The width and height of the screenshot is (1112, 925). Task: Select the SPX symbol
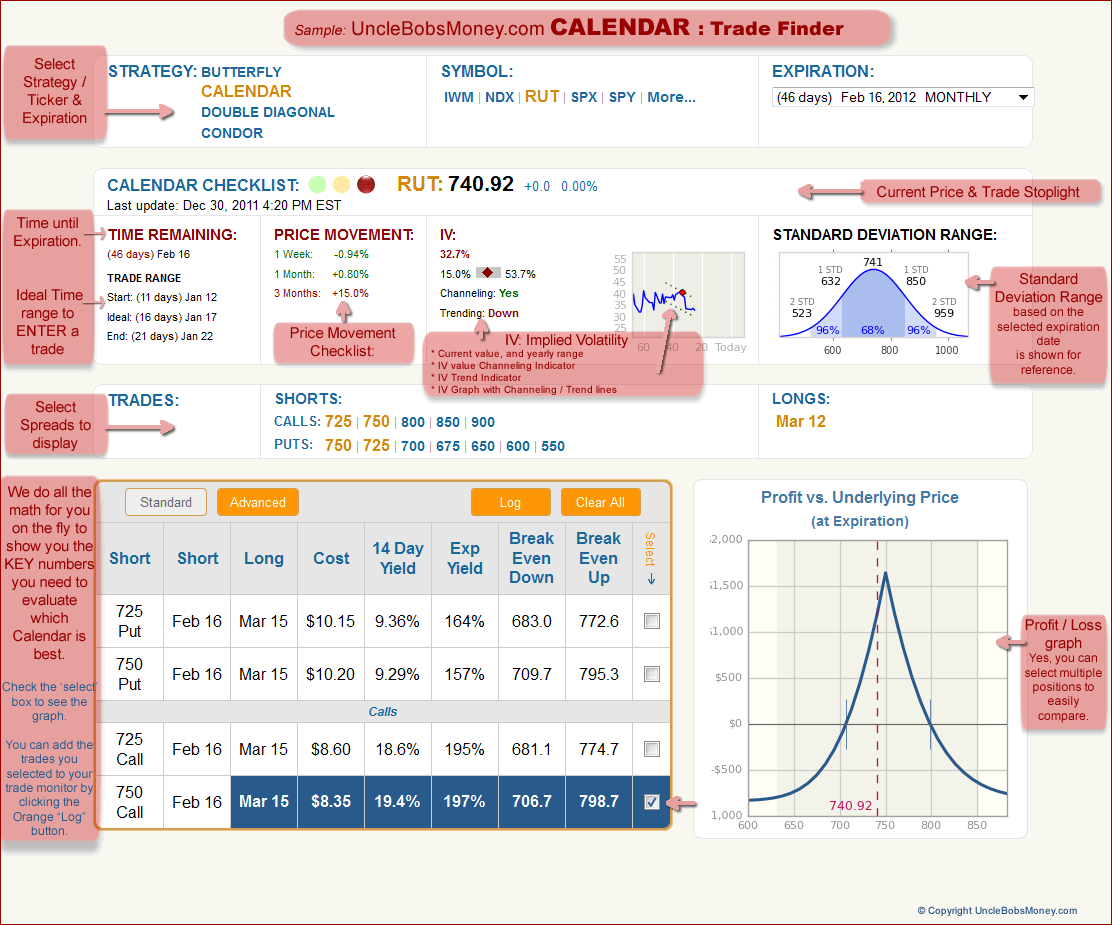(x=584, y=97)
